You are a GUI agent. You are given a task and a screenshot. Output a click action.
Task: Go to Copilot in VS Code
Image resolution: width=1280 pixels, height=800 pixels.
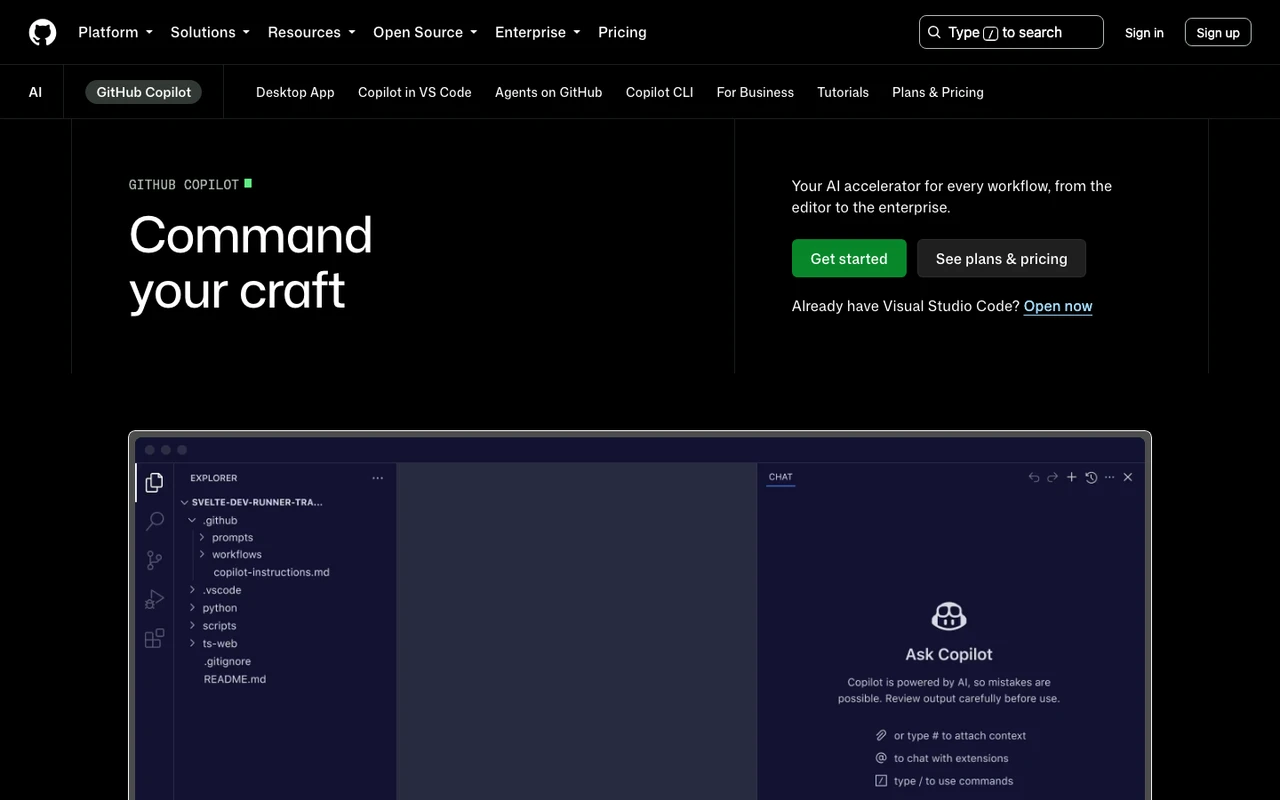tap(415, 92)
